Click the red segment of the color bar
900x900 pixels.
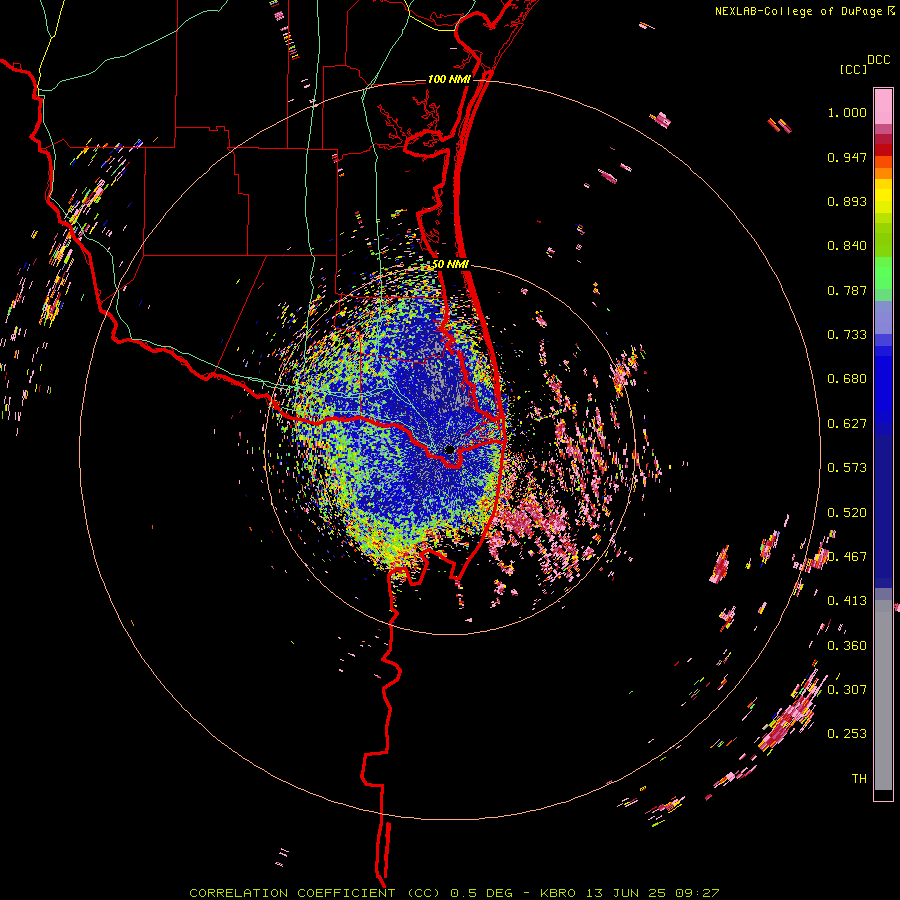pos(883,150)
